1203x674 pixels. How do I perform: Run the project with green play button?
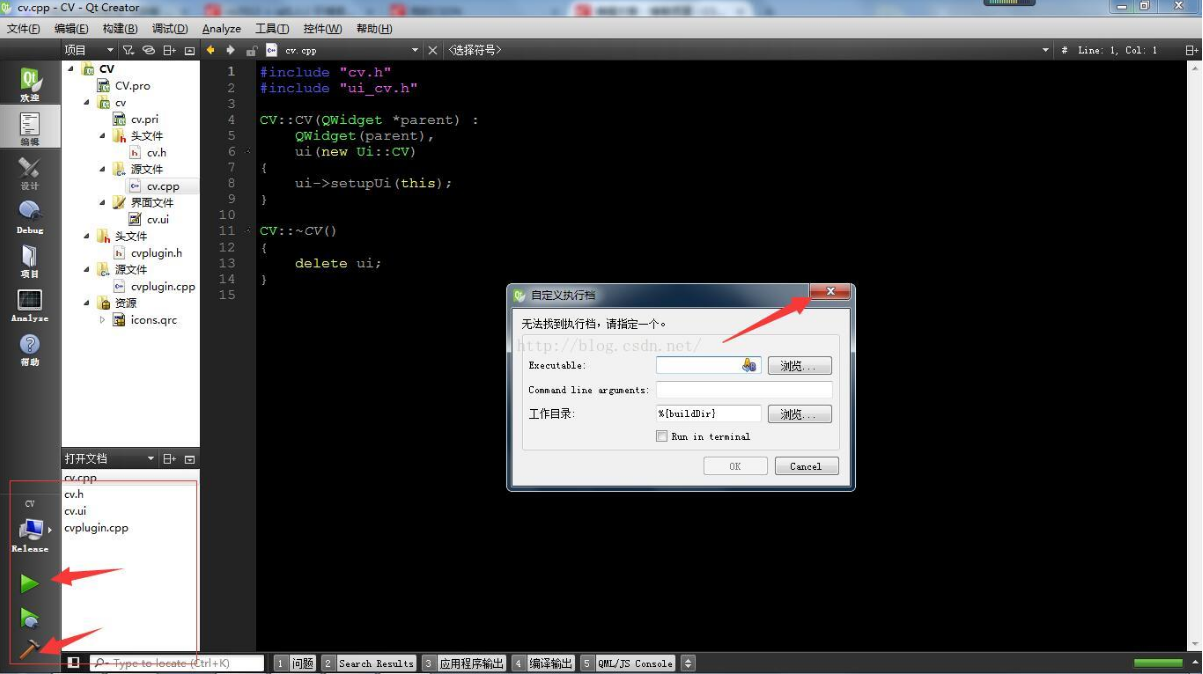point(30,583)
